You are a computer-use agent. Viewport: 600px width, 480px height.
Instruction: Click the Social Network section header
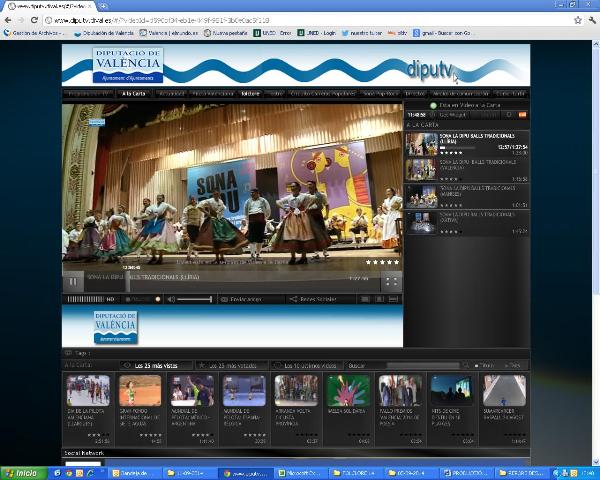(84, 453)
